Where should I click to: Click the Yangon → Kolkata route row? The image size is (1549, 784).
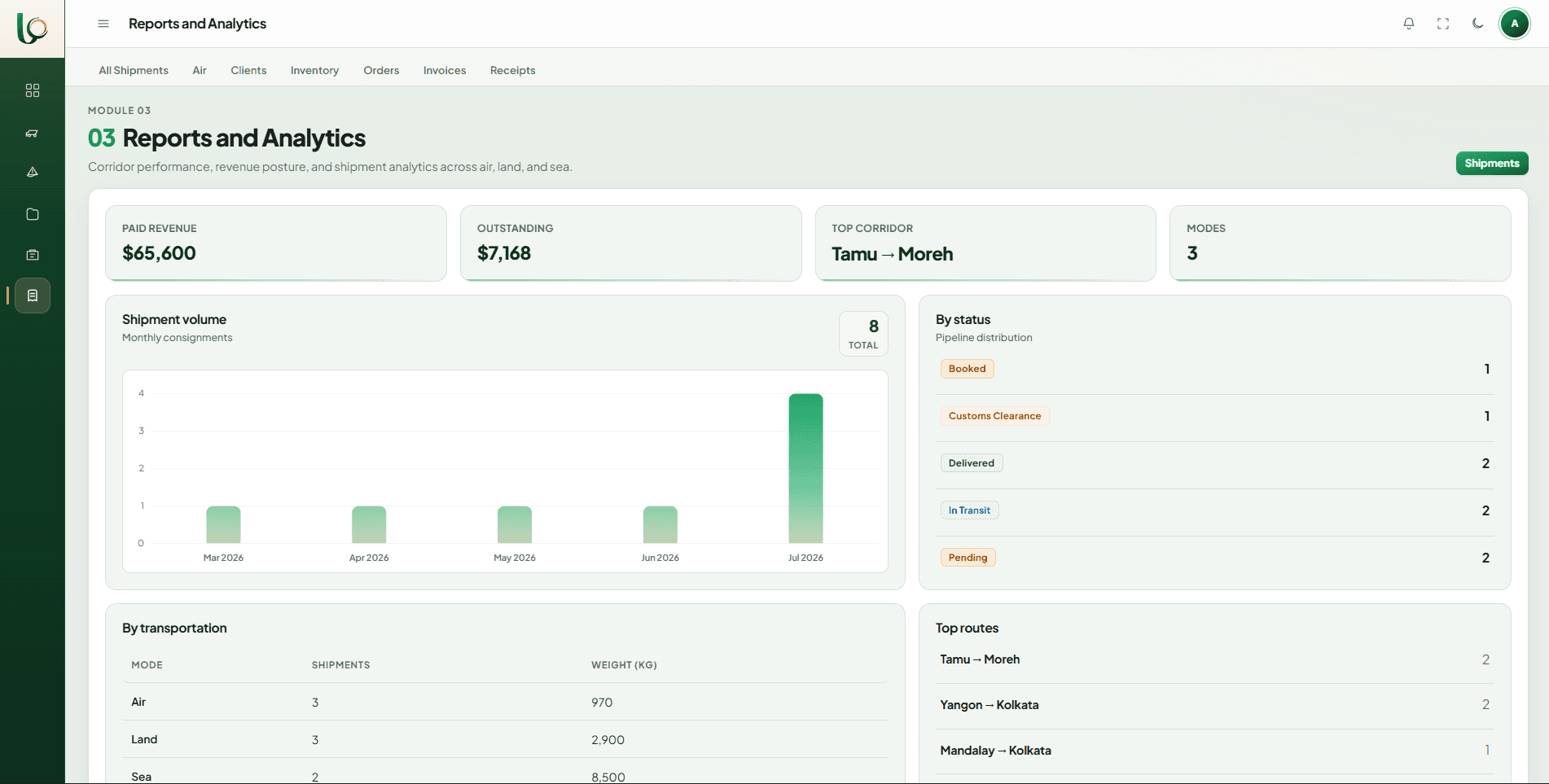[1215, 706]
